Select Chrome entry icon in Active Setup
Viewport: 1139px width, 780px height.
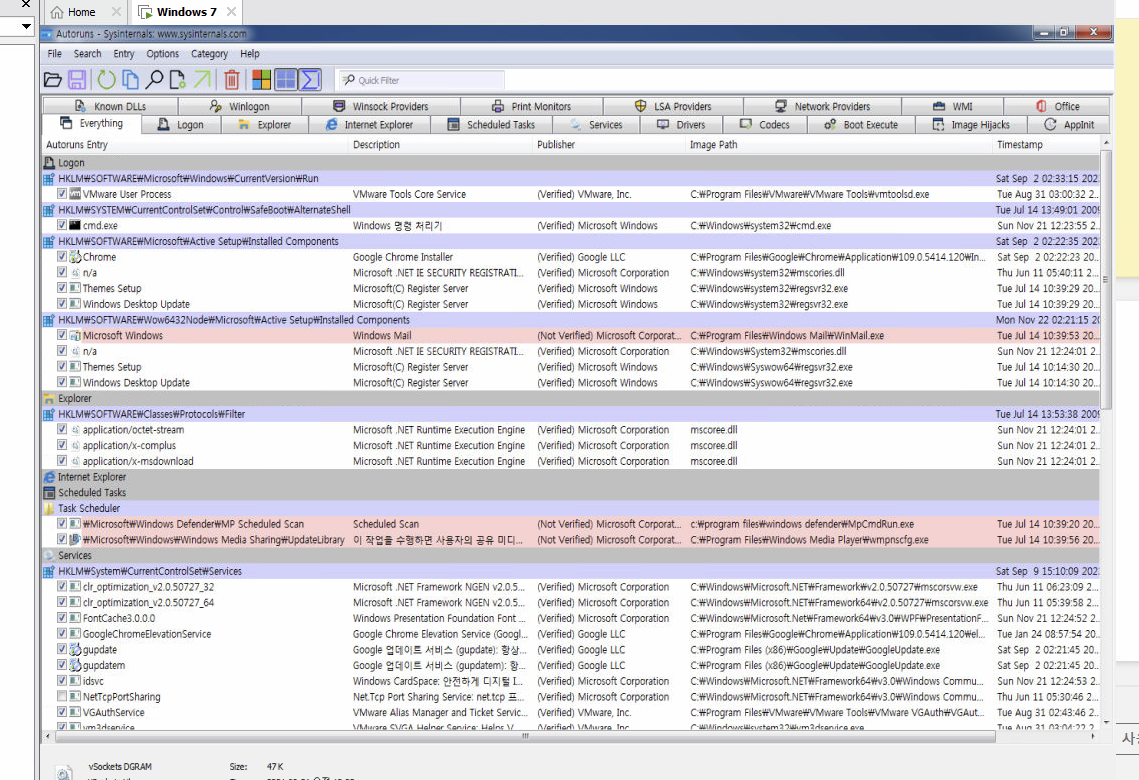75,257
